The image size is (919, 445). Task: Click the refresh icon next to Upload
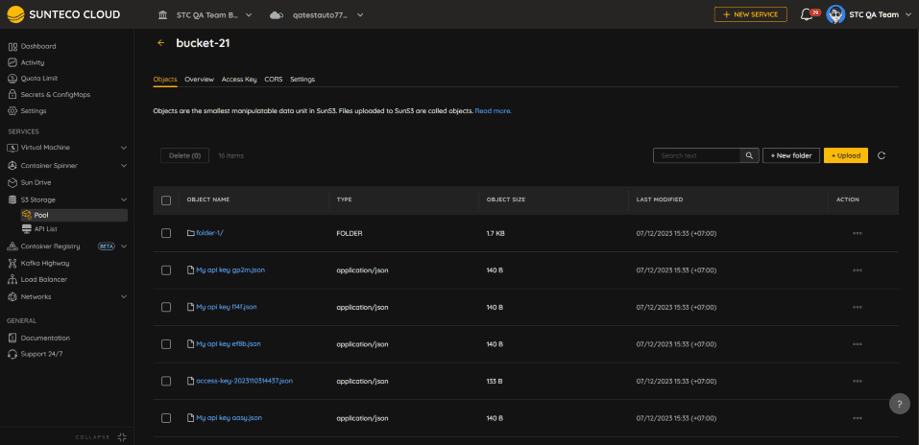coord(881,156)
